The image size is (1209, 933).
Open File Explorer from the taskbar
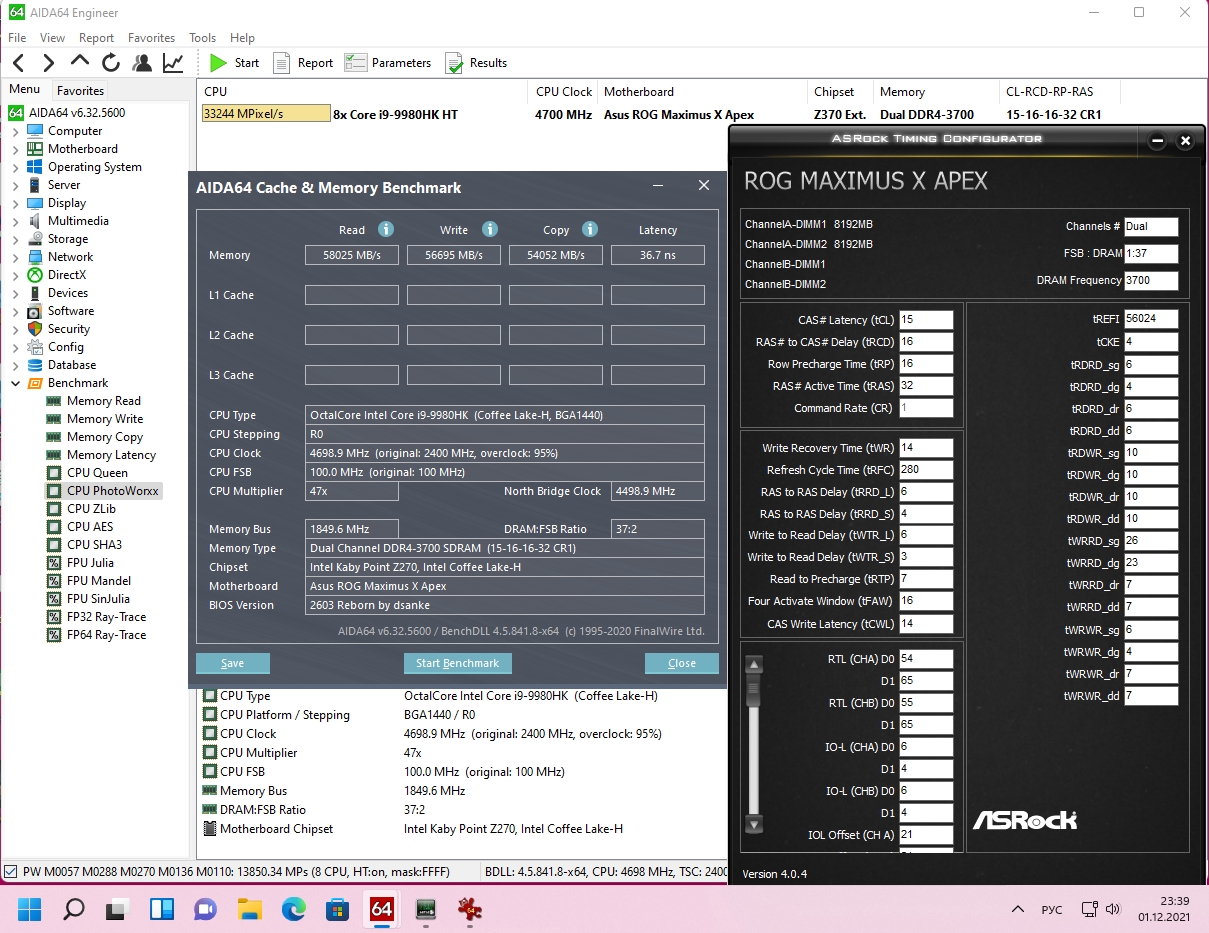tap(250, 909)
